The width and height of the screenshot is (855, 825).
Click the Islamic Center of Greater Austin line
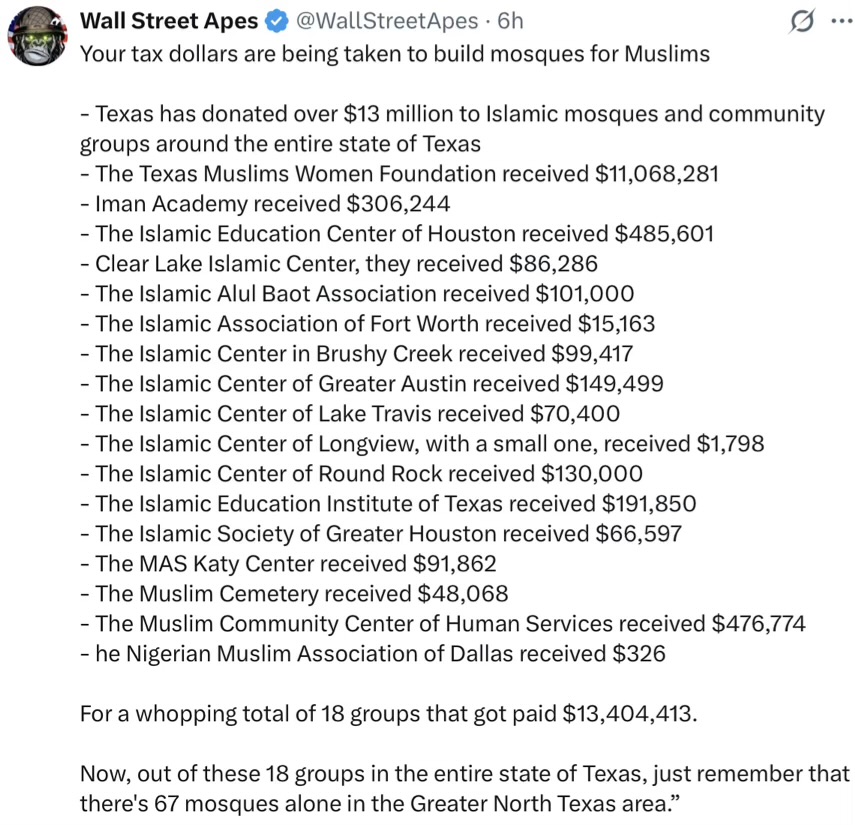371,384
